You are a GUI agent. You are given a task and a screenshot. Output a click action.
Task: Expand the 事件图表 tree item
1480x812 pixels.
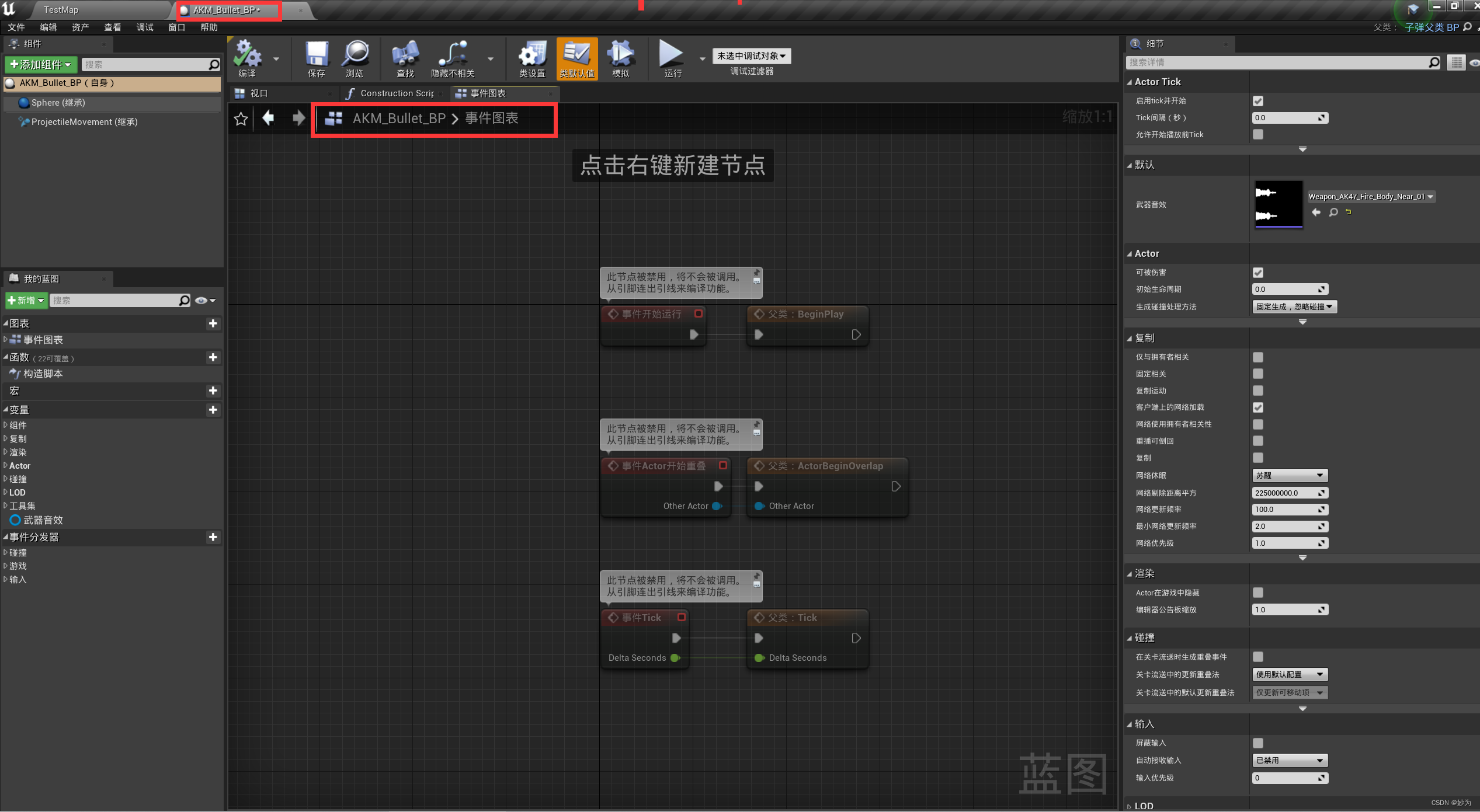point(5,339)
